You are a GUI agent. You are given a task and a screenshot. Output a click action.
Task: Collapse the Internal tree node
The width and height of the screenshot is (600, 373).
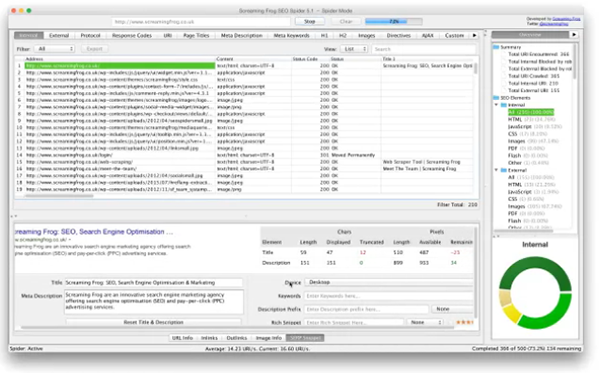coord(496,105)
